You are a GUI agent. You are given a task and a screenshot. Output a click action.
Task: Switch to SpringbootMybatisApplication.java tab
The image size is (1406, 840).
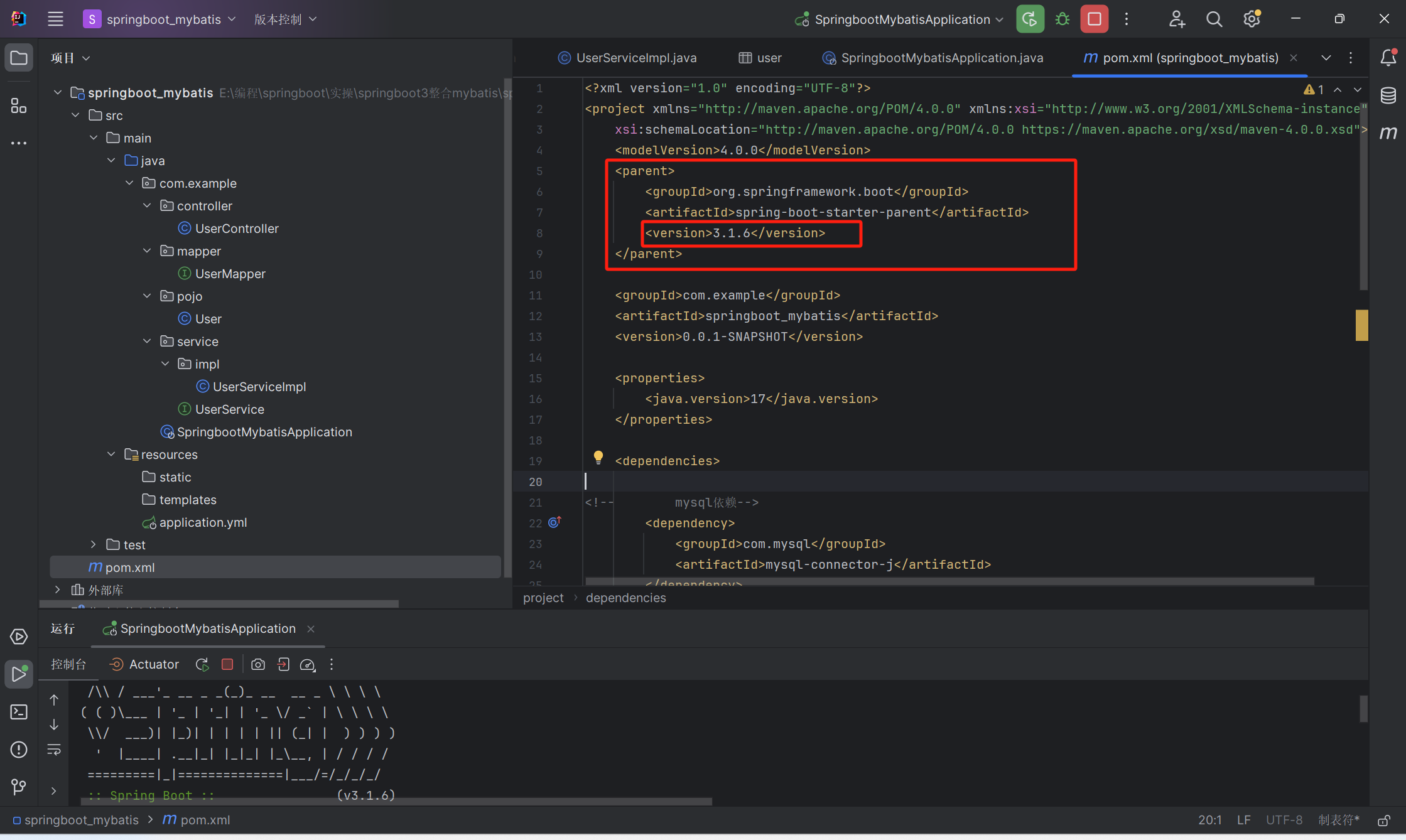933,58
